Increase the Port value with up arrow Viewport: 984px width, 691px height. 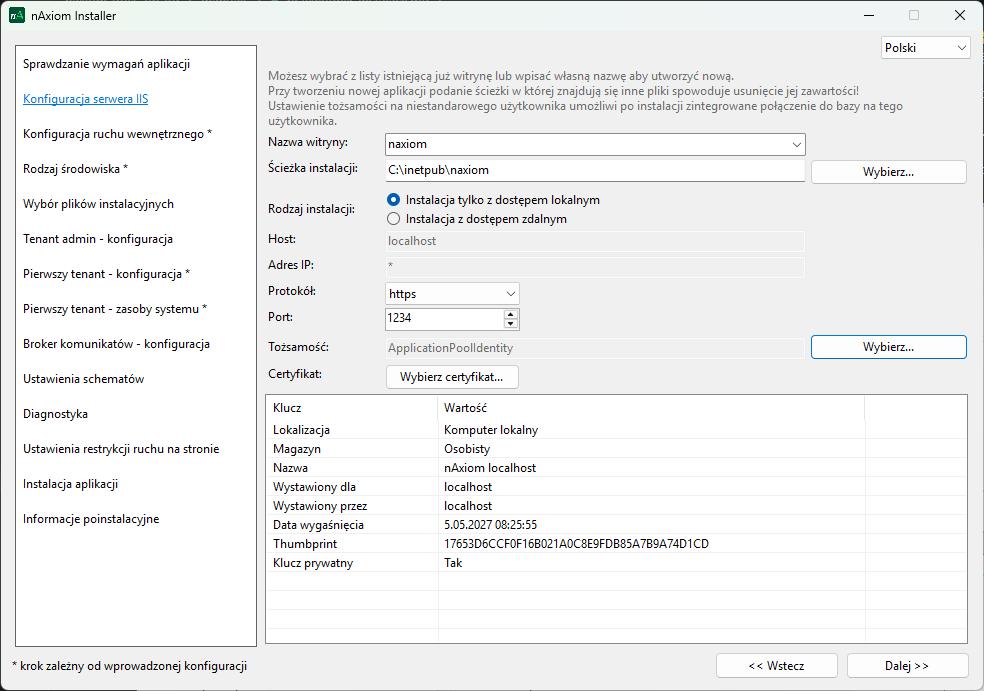511,314
